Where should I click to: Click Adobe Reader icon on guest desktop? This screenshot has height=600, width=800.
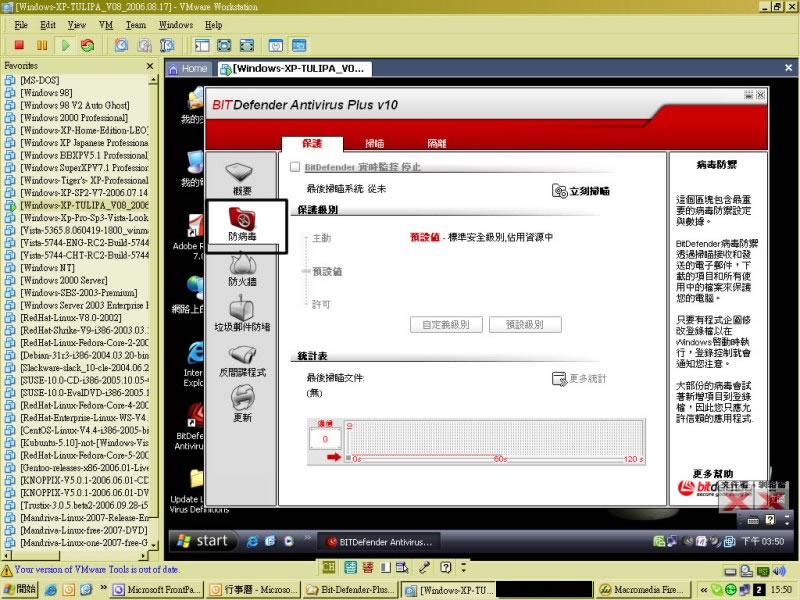(x=195, y=226)
